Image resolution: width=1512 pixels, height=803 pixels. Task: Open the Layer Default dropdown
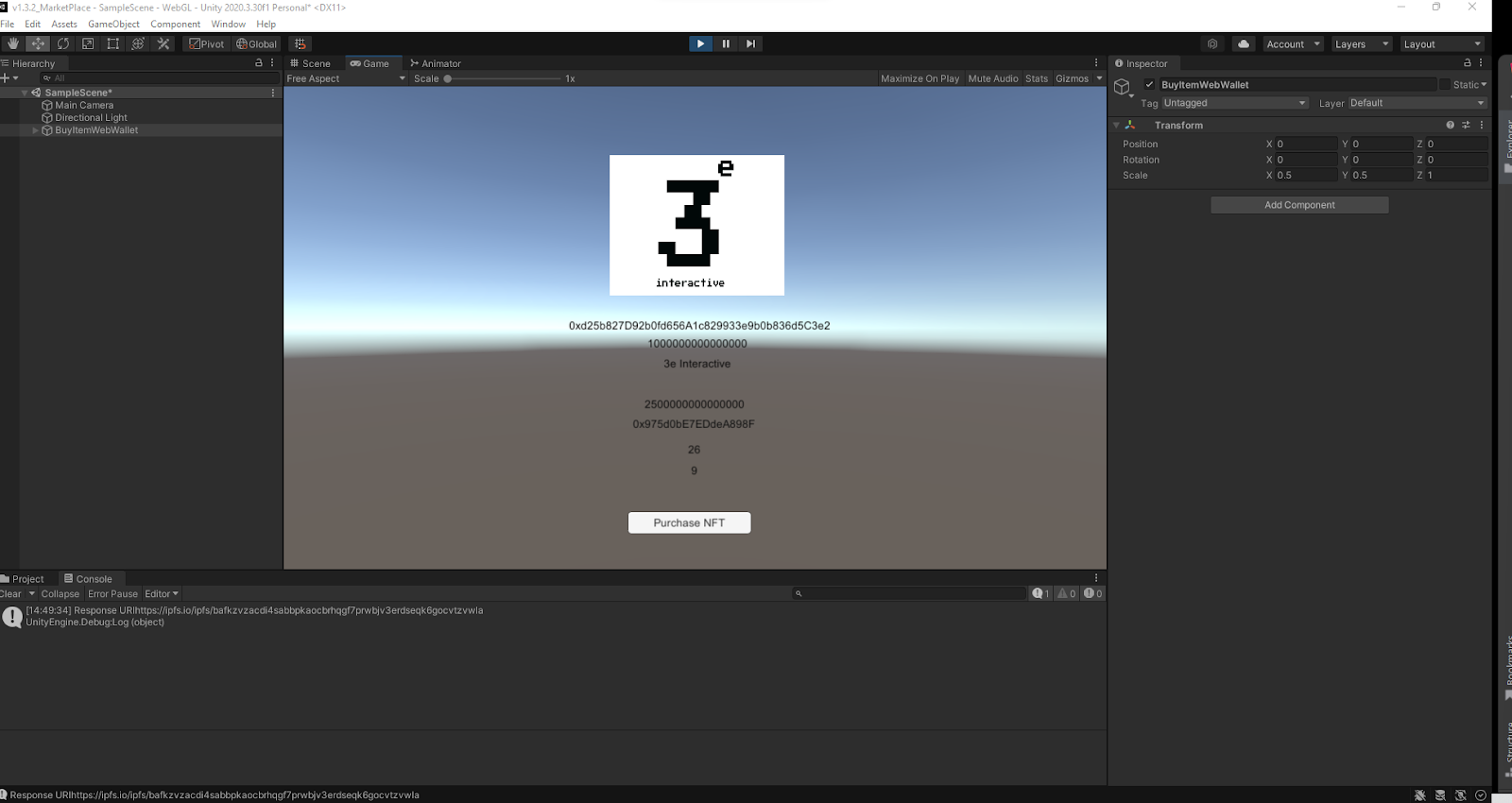pyautogui.click(x=1417, y=103)
